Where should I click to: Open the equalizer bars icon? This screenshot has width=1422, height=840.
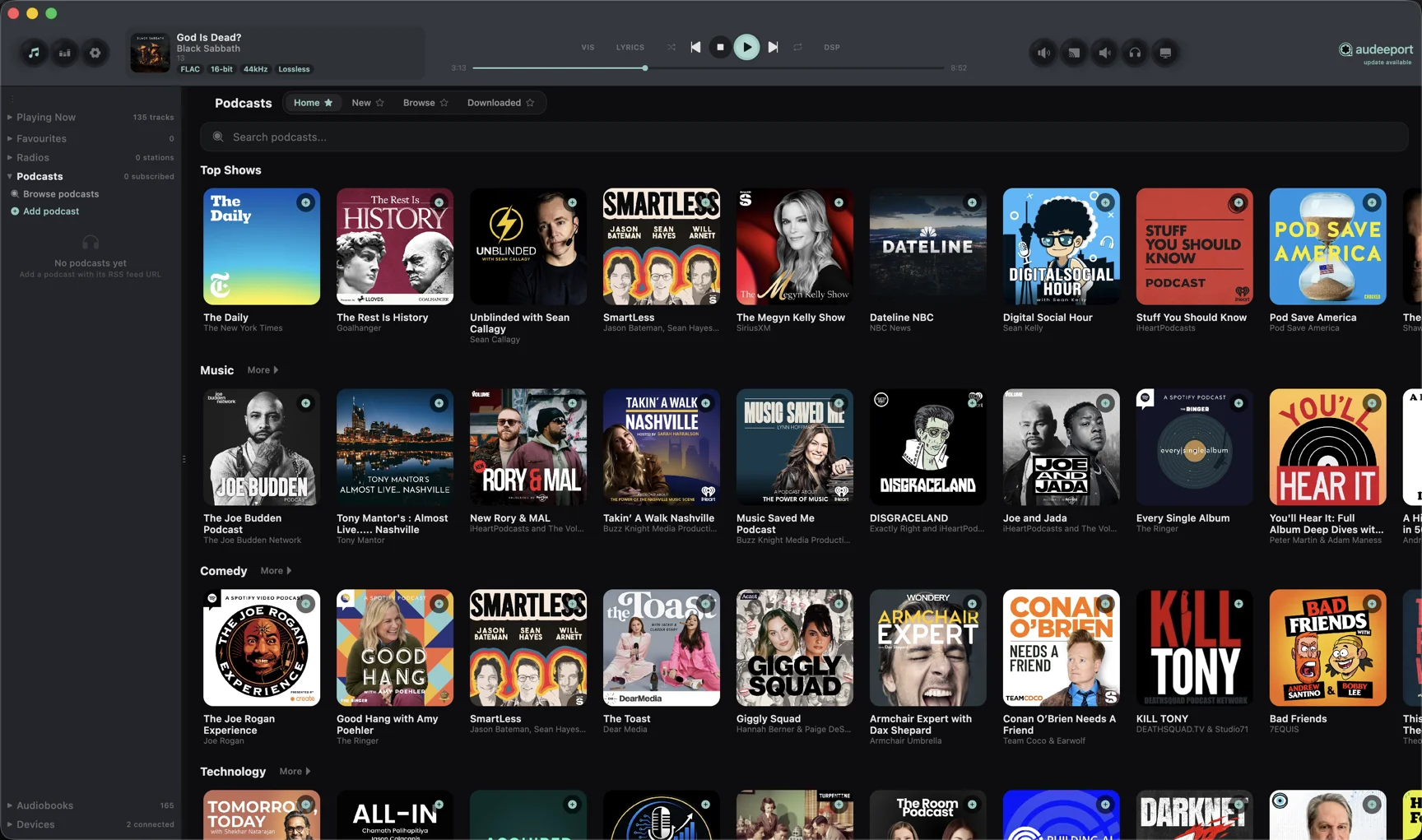click(64, 53)
